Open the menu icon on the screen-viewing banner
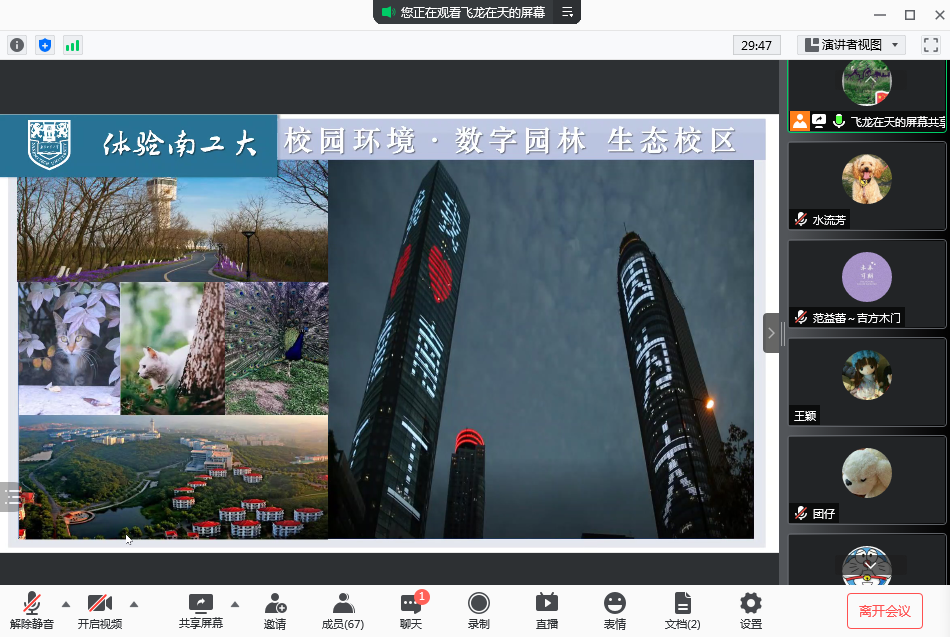 point(567,12)
